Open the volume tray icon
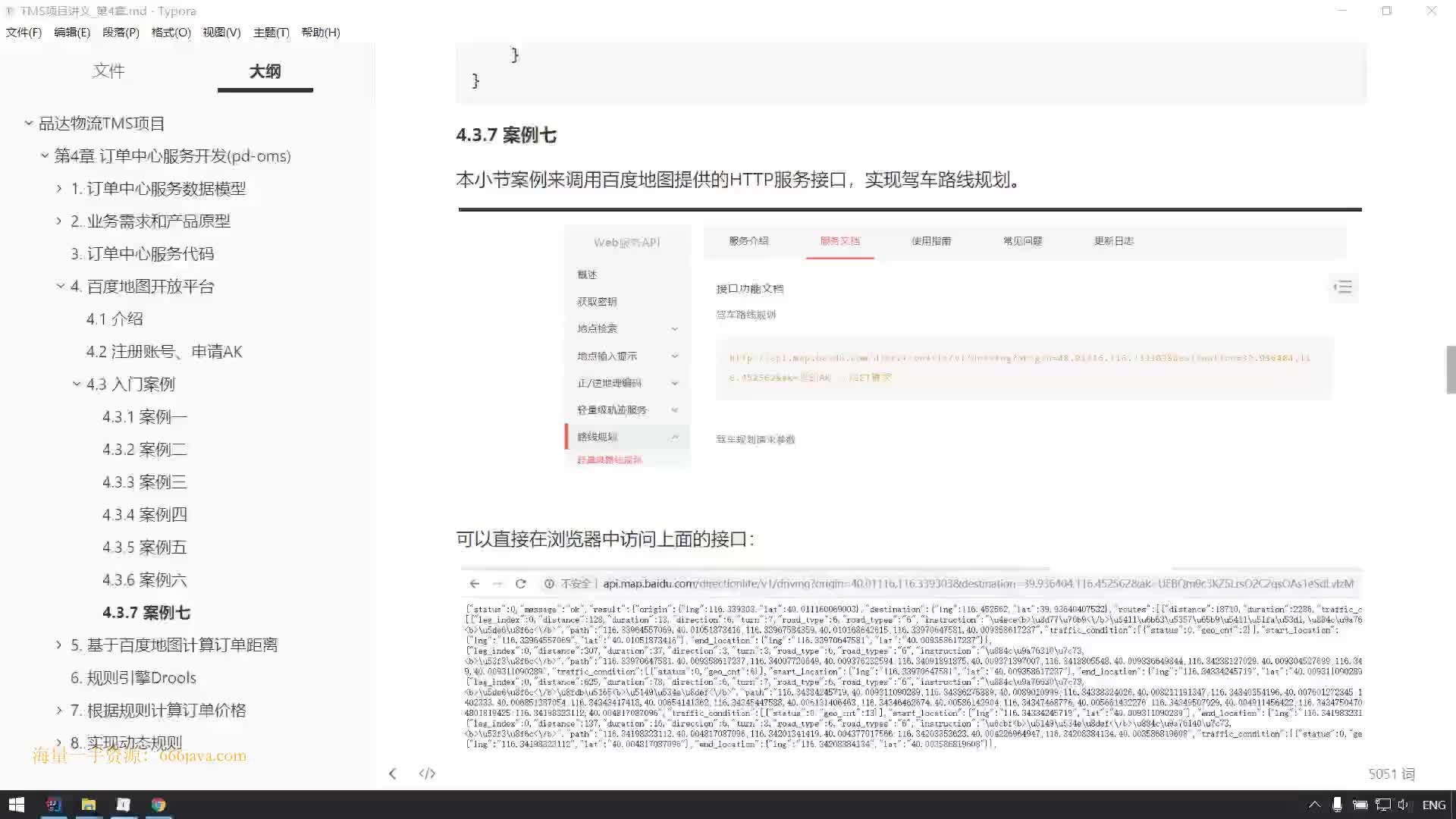 1404,805
